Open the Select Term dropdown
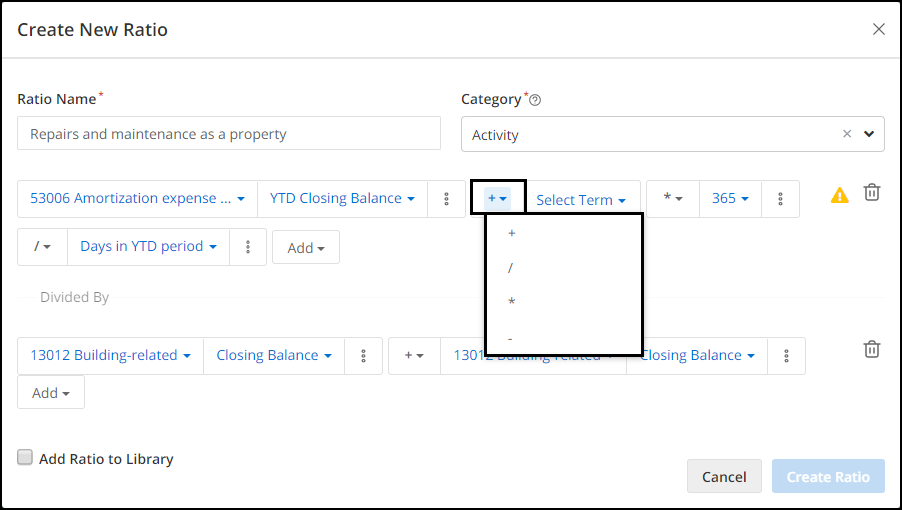 coord(581,200)
